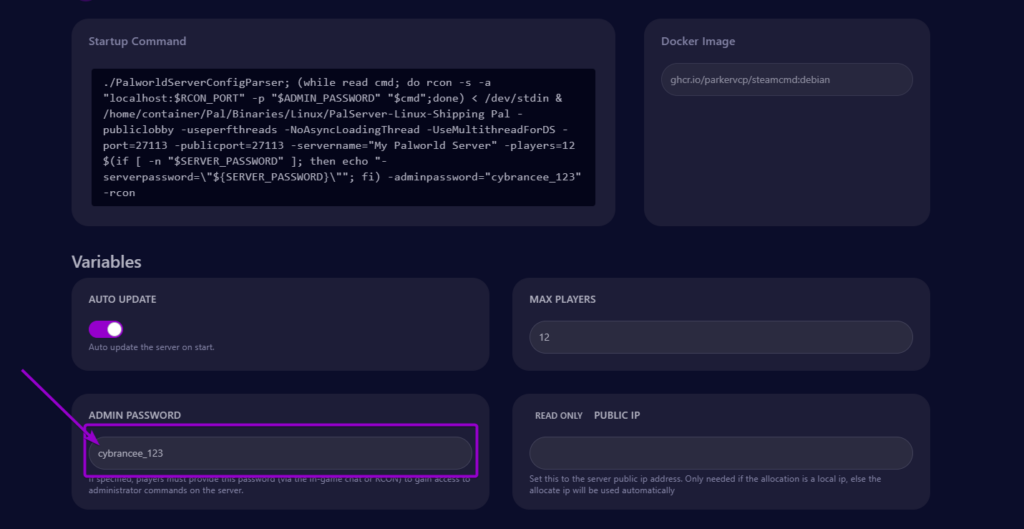Click the Docker Image field
Image resolution: width=1024 pixels, height=529 pixels.
point(787,80)
